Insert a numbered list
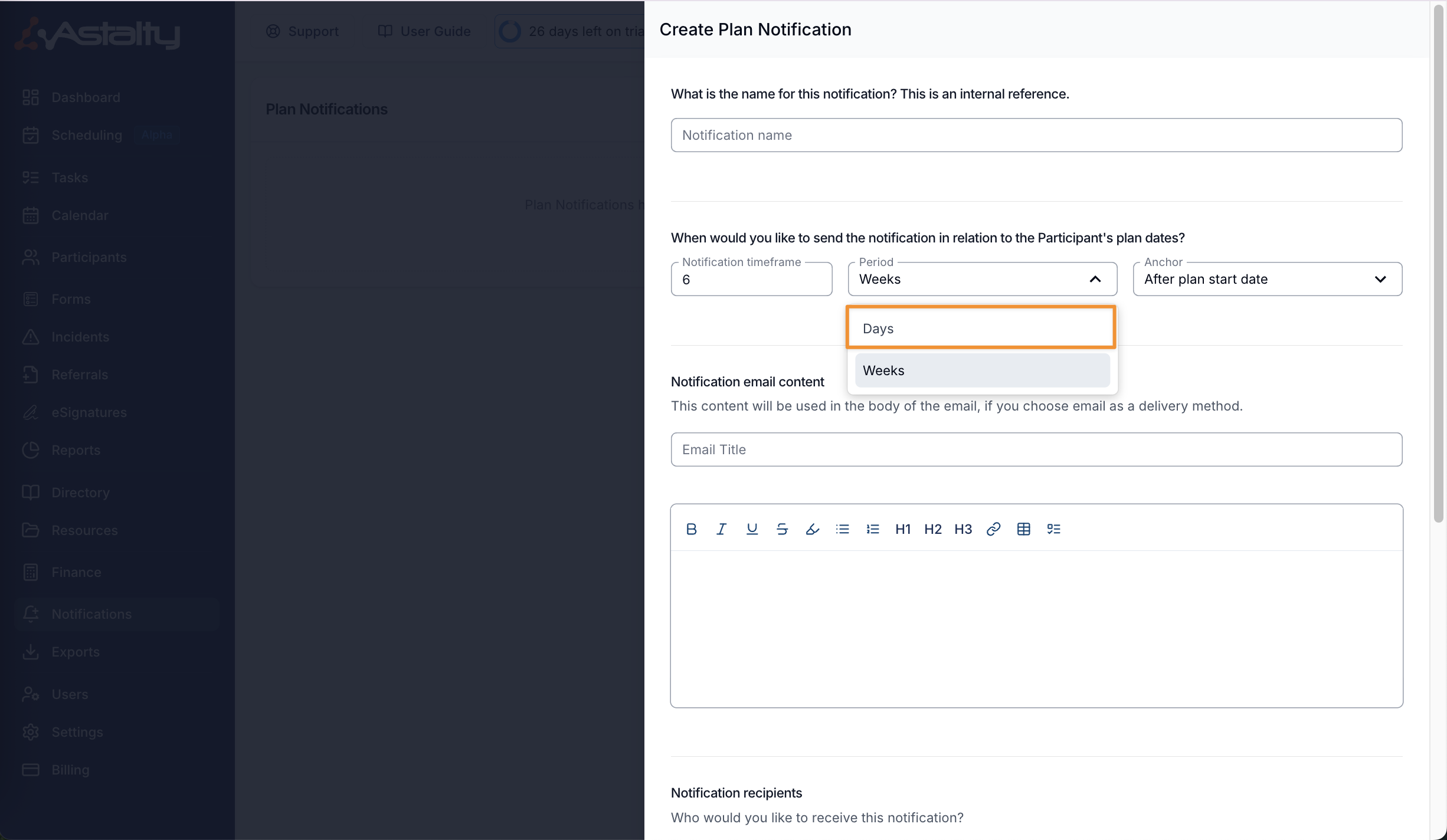Viewport: 1447px width, 840px height. (872, 529)
